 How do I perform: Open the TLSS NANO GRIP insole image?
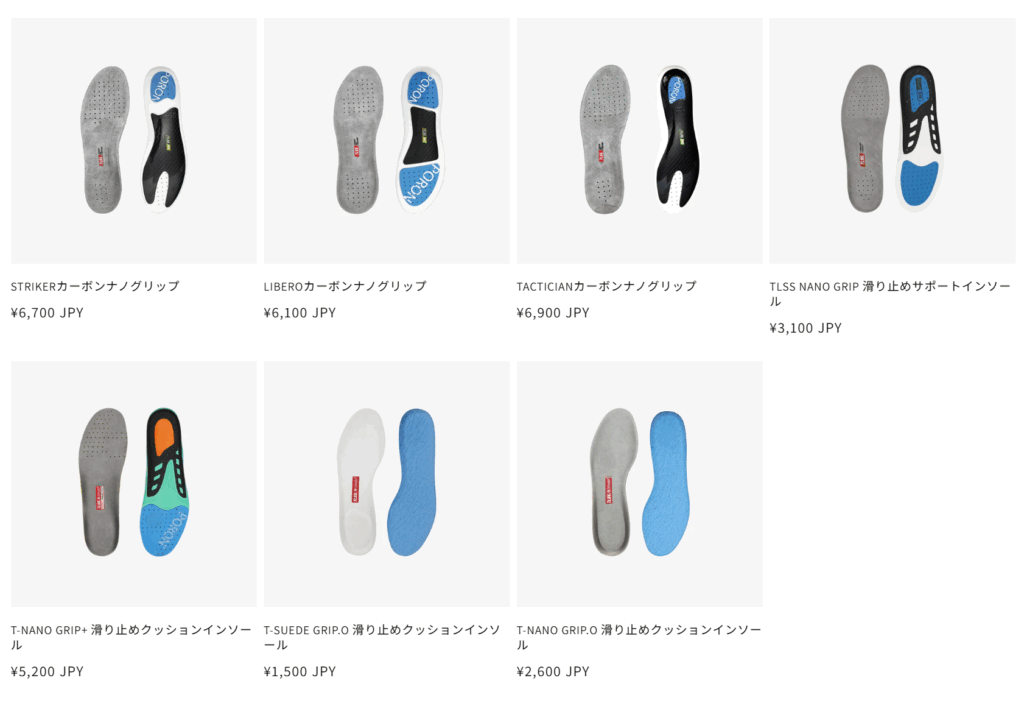click(x=892, y=141)
